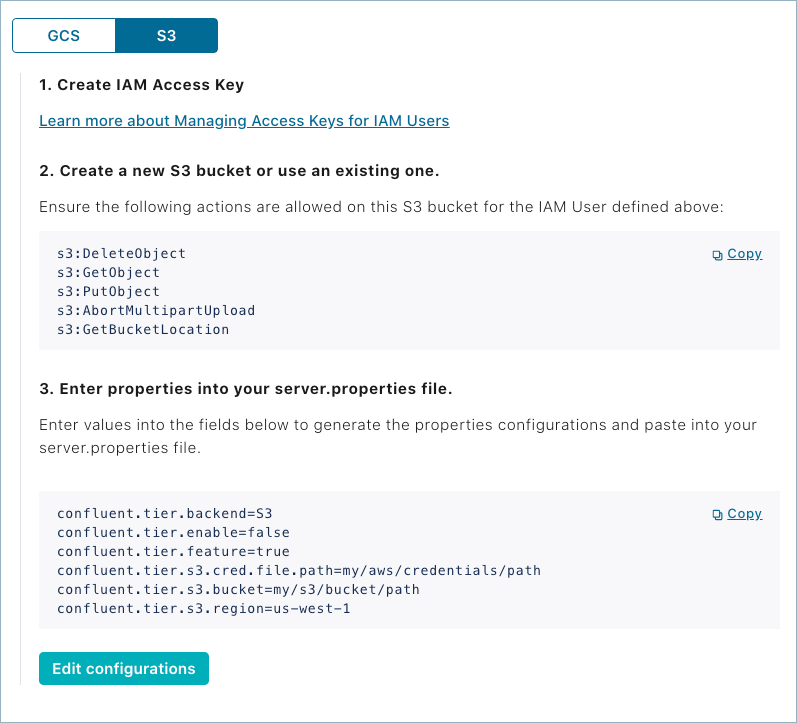
Task: Click the s3.region=us-west-1 property line
Action: pyautogui.click(x=204, y=609)
